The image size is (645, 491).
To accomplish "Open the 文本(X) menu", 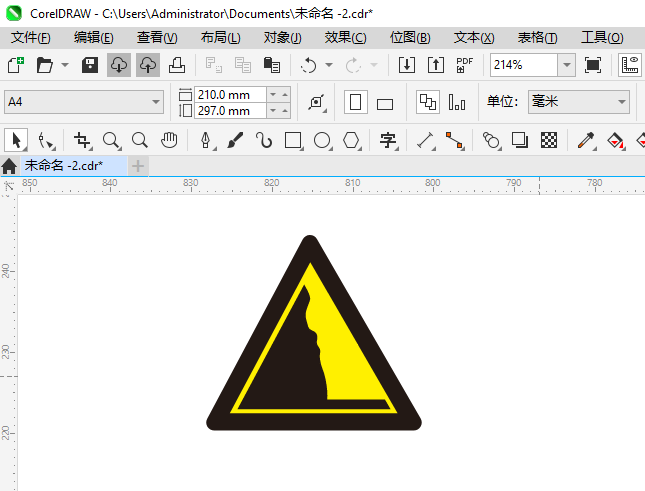I will point(474,37).
